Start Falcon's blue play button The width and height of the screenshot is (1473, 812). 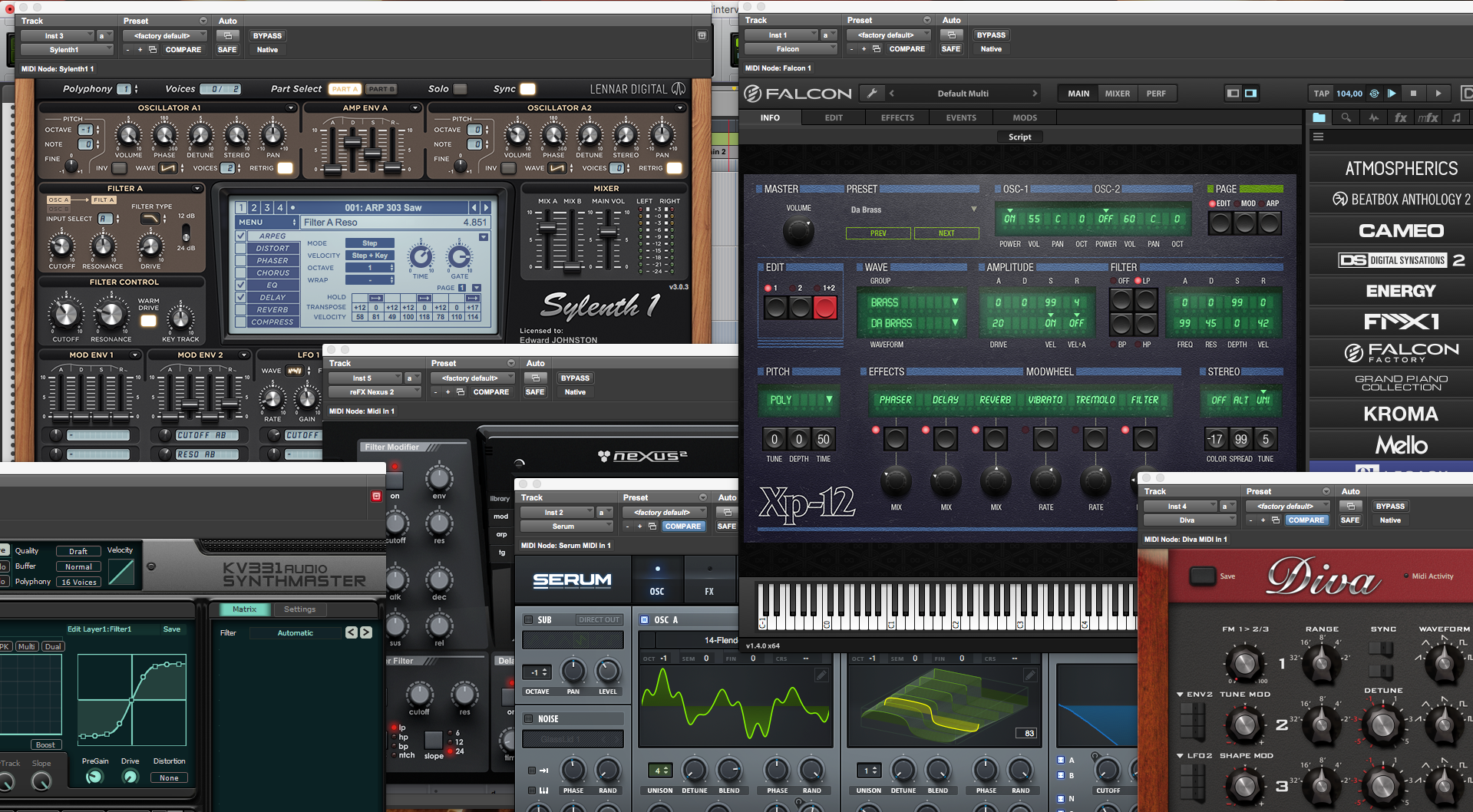[1392, 94]
